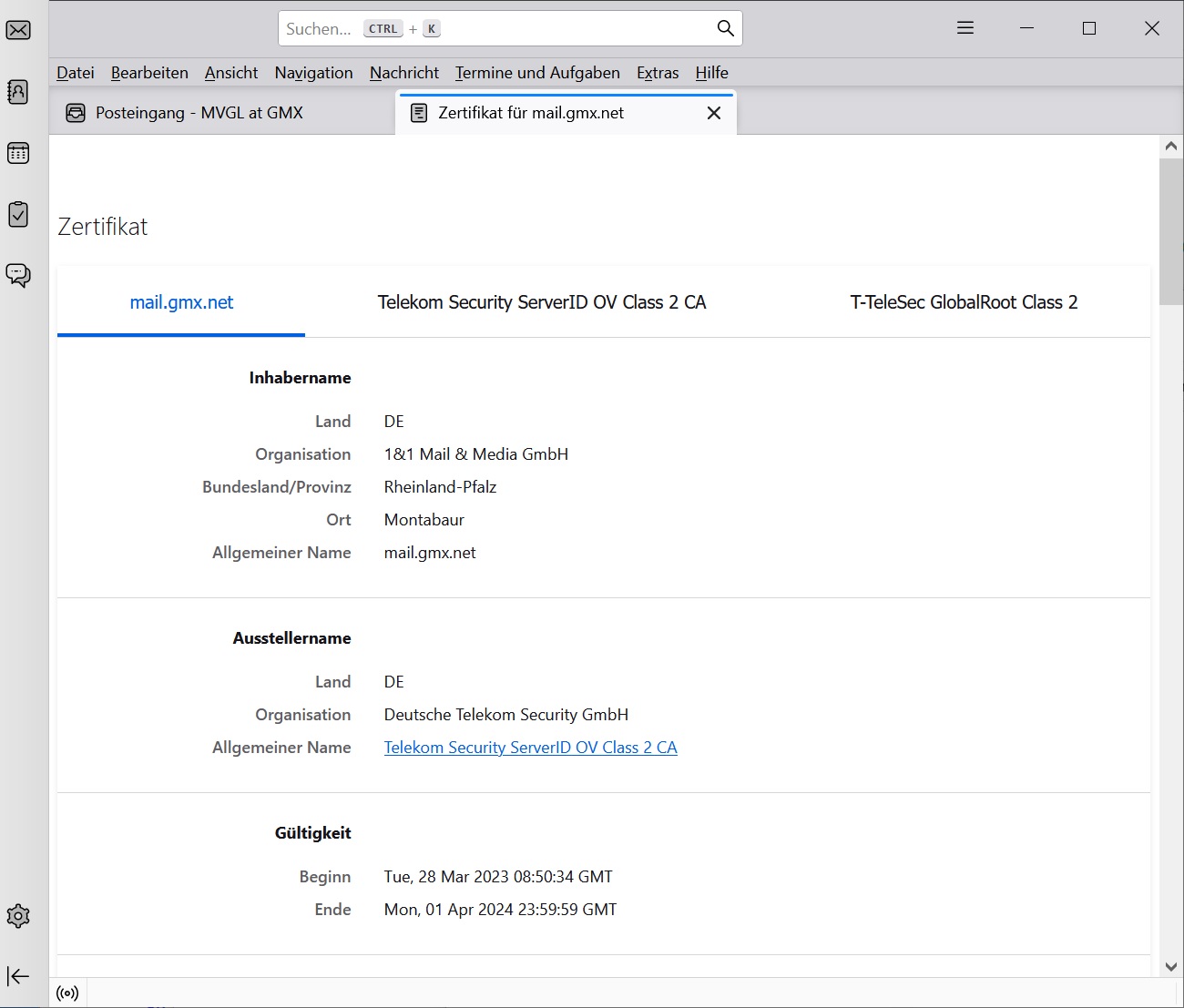
Task: Open the Tasks sidebar icon
Action: (x=18, y=215)
